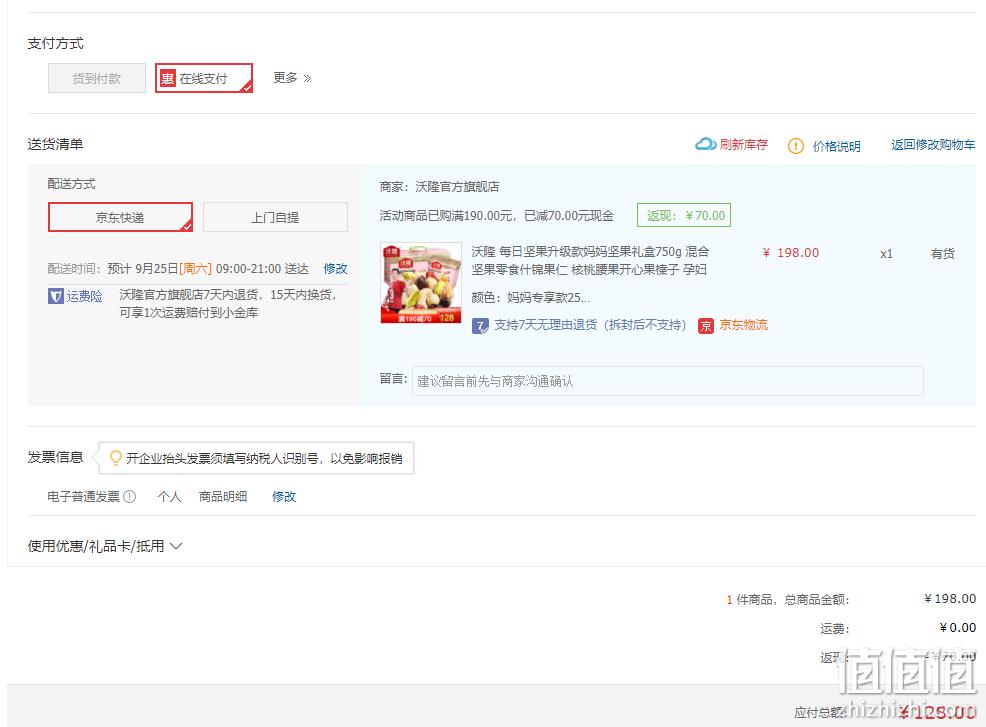Expand 使用优惠/礼品卡/抵用 section
The width and height of the screenshot is (986, 727).
point(104,546)
